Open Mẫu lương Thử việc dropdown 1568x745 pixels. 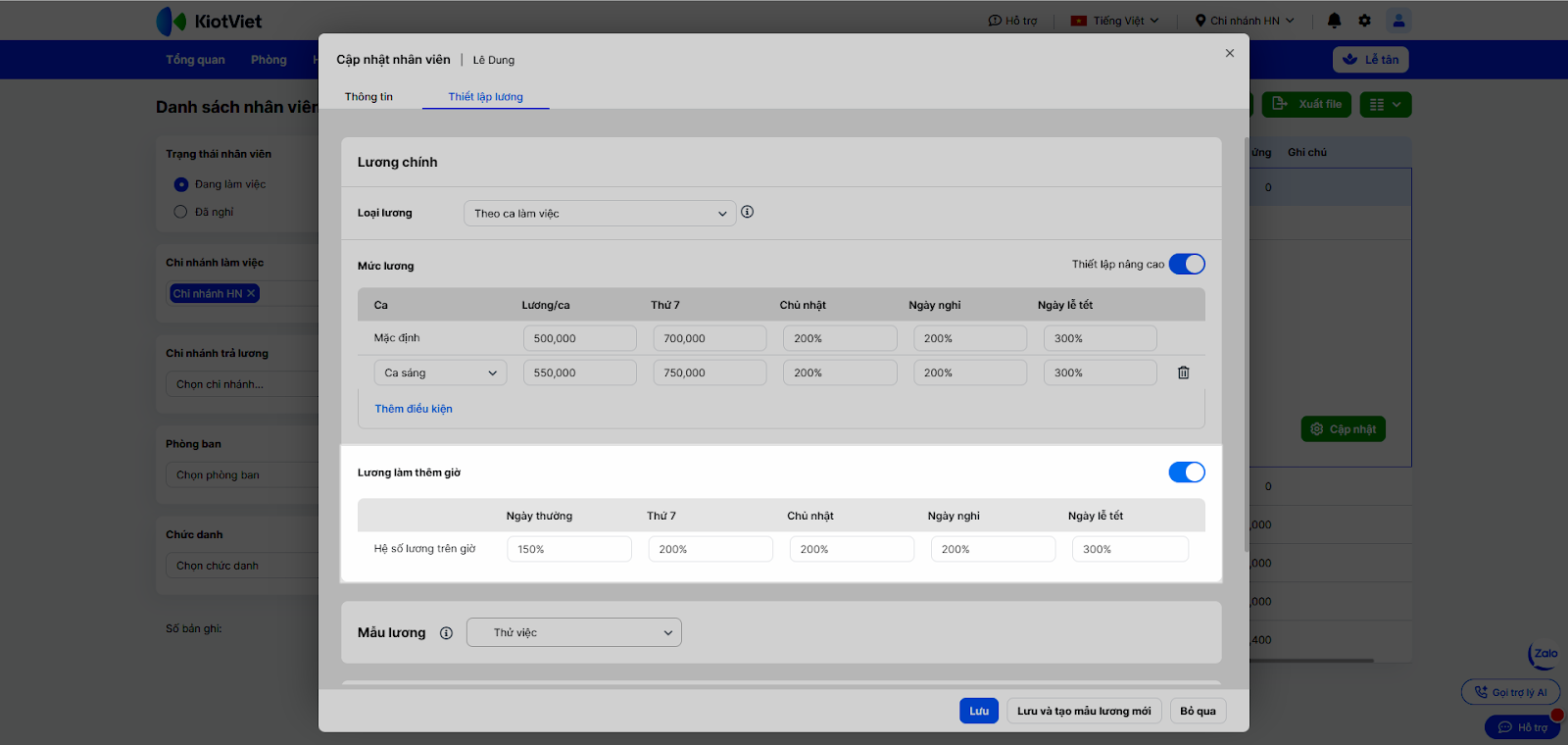click(573, 632)
